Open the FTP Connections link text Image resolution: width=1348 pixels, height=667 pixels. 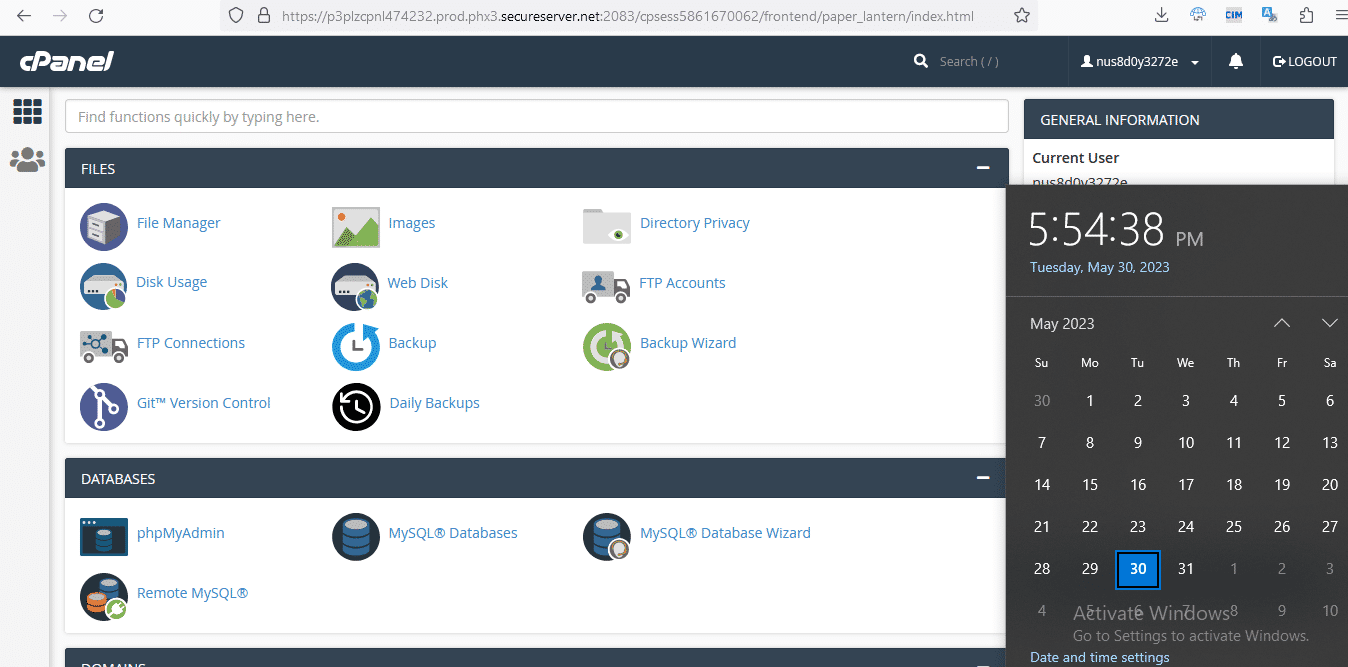191,343
